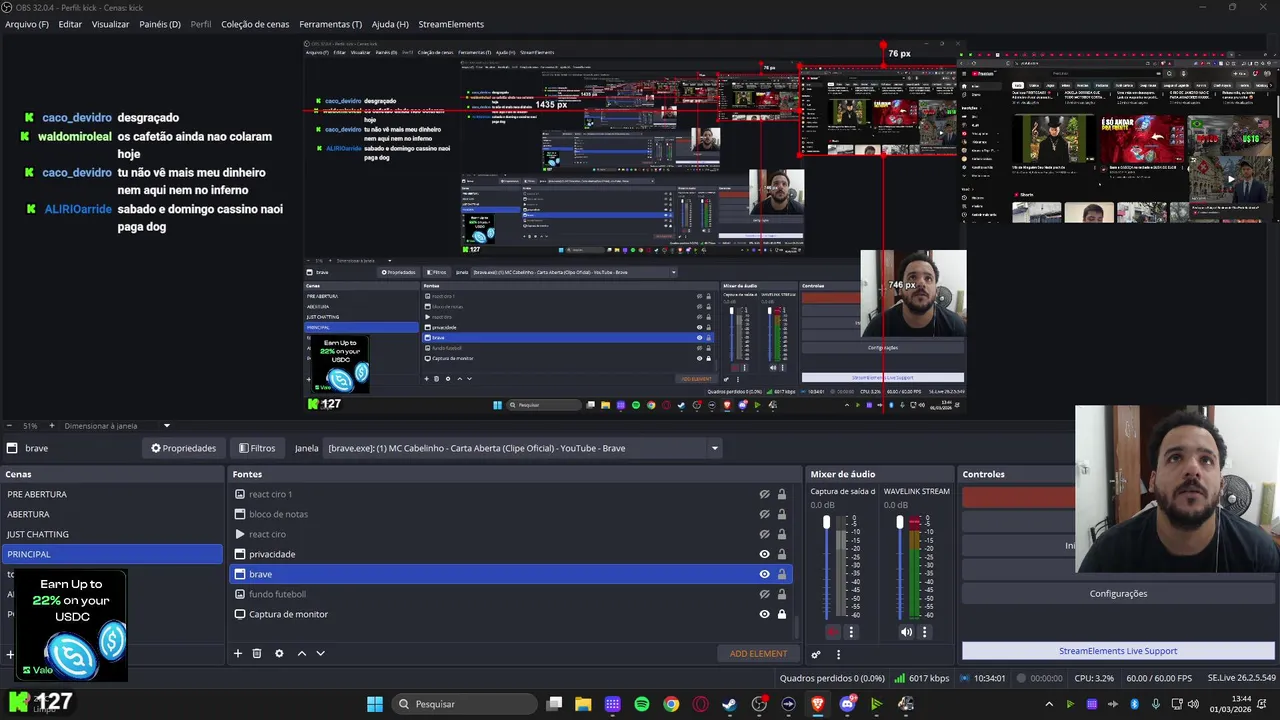This screenshot has height=720, width=1280.
Task: Show the bloco de notas source
Action: [x=764, y=514]
